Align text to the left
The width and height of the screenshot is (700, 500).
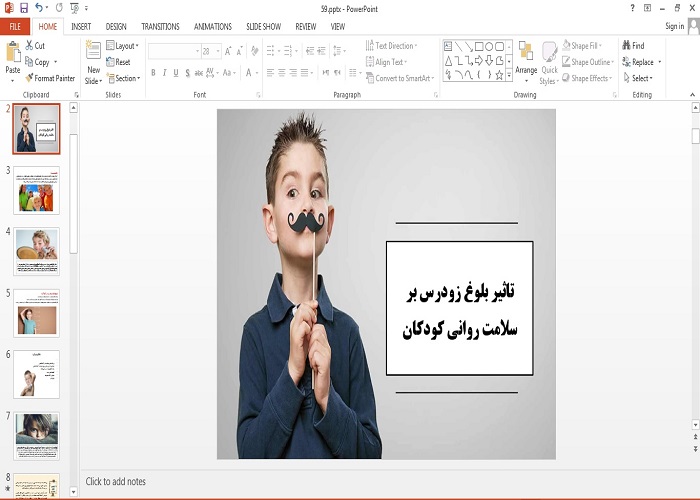point(270,73)
